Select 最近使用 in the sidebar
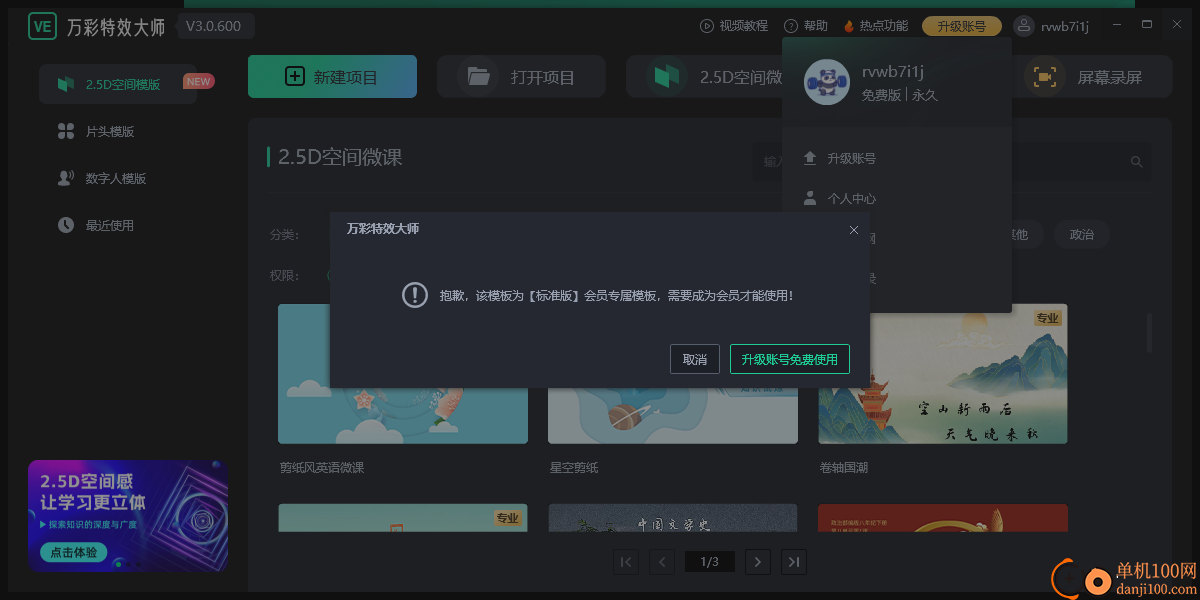Viewport: 1200px width, 600px height. pos(111,225)
